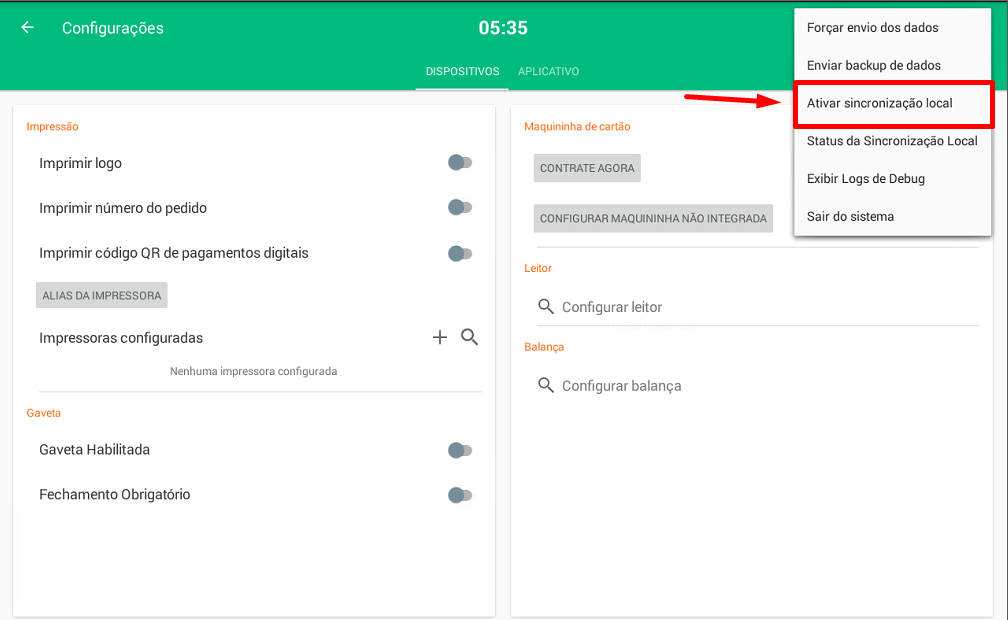Image resolution: width=1008 pixels, height=620 pixels.
Task: Click the Gaveta Habilitada label
Action: (94, 450)
